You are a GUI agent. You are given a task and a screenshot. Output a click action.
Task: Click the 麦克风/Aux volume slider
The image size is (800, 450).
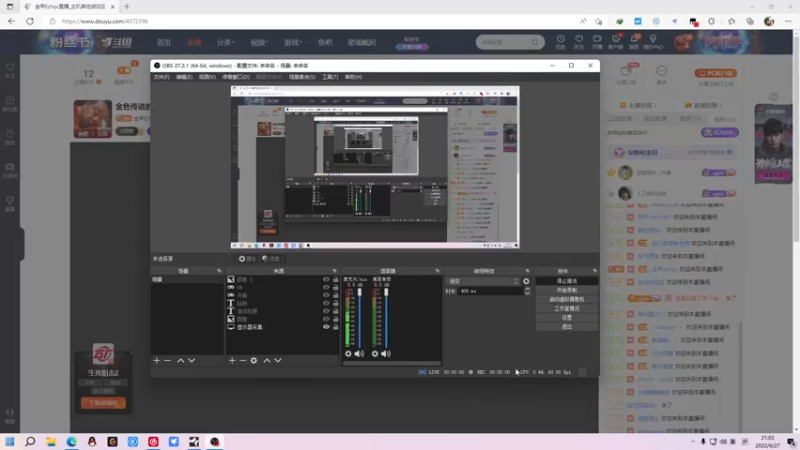click(360, 317)
